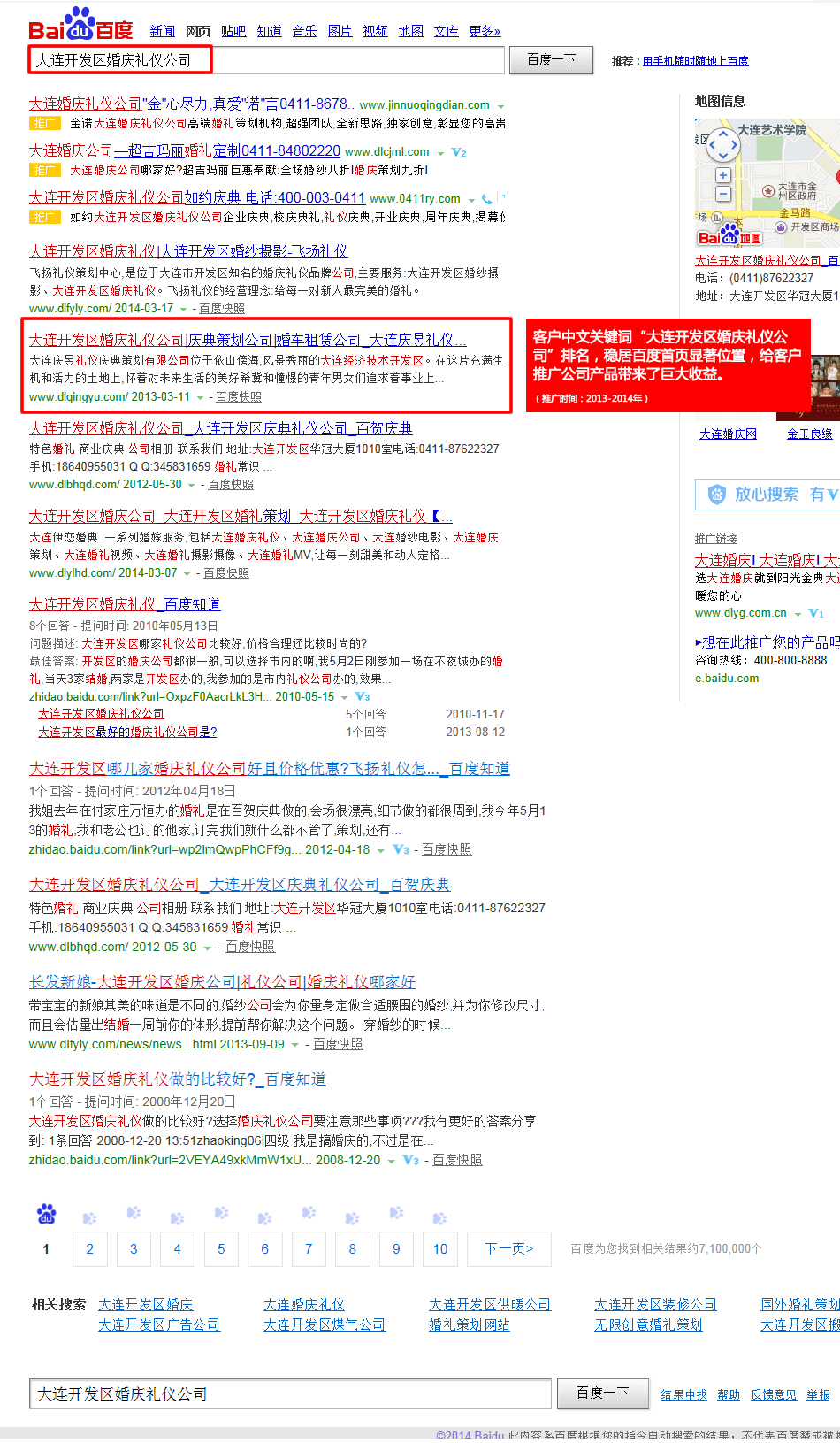Click the Baidu logo at top left
The height and width of the screenshot is (1443, 840).
coord(80,24)
